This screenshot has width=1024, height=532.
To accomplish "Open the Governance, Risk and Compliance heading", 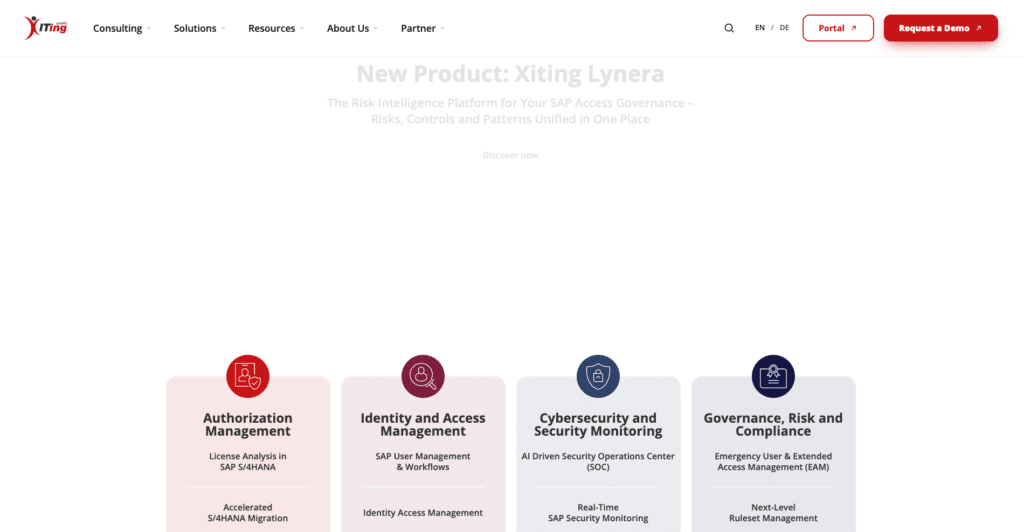I will coord(773,424).
